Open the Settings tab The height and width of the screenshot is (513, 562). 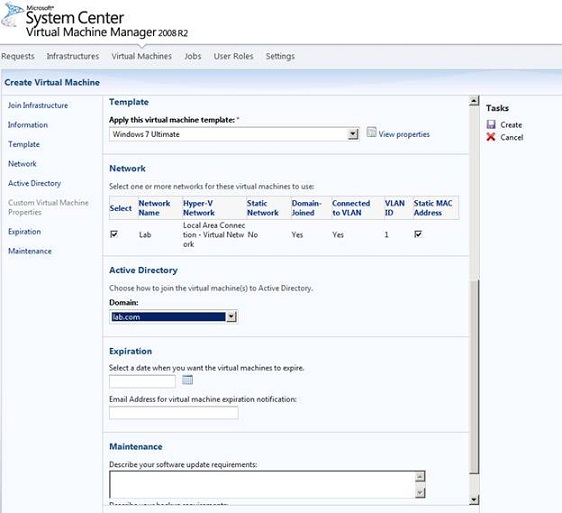click(x=280, y=56)
